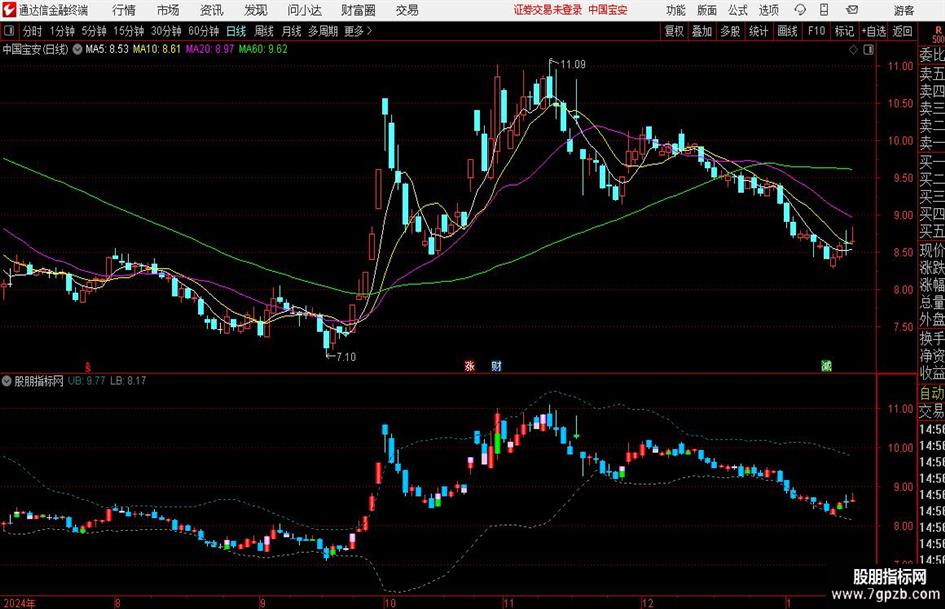Switch to 30分钟 period
The image size is (945, 609).
click(x=166, y=31)
